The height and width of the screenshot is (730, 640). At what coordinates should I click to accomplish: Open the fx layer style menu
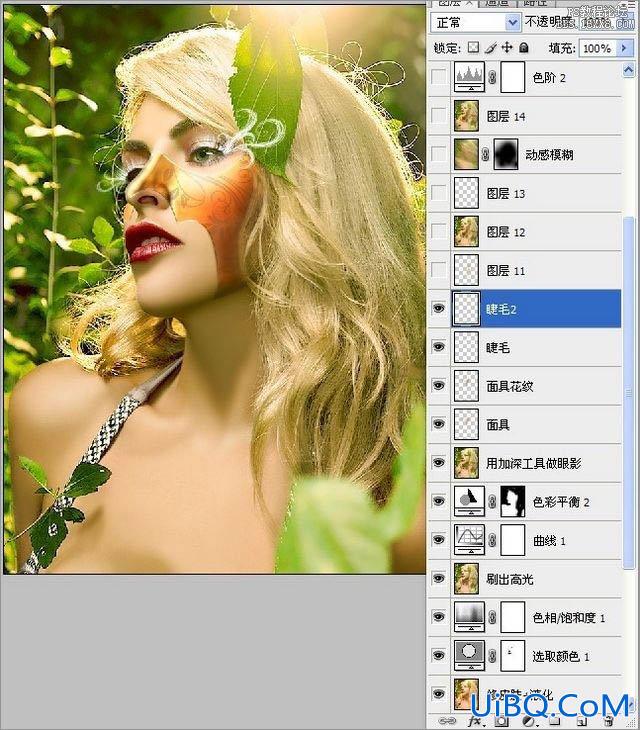tap(474, 721)
